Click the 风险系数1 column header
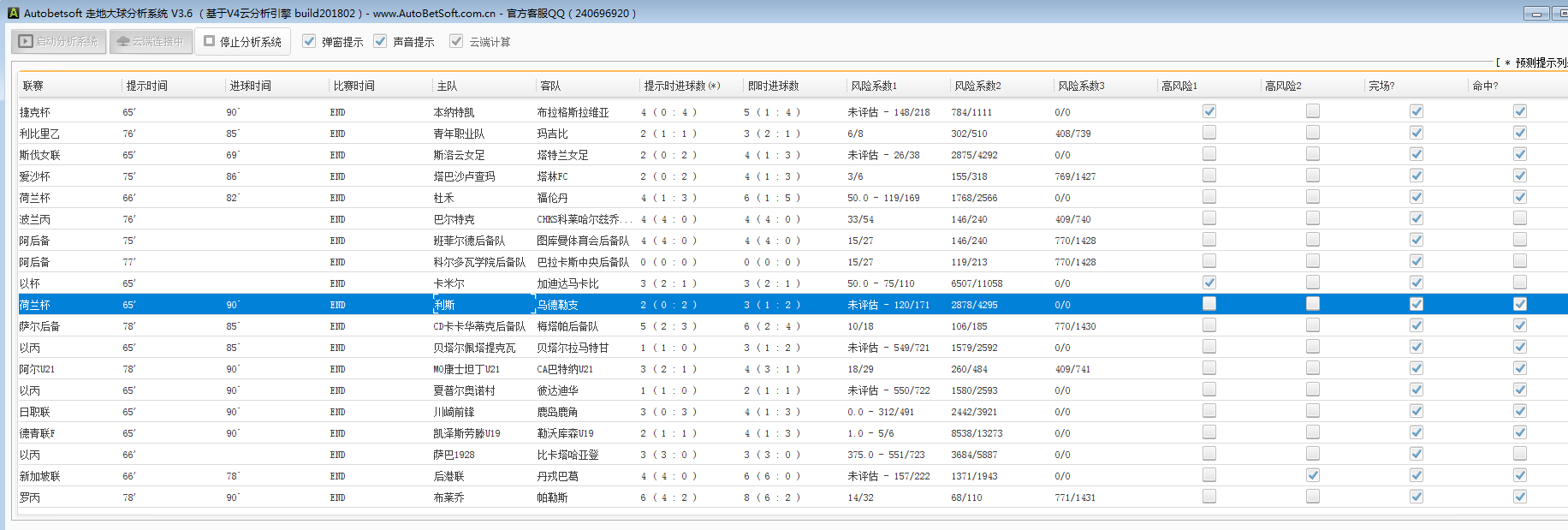Viewport: 1568px width, 530px height. [874, 86]
